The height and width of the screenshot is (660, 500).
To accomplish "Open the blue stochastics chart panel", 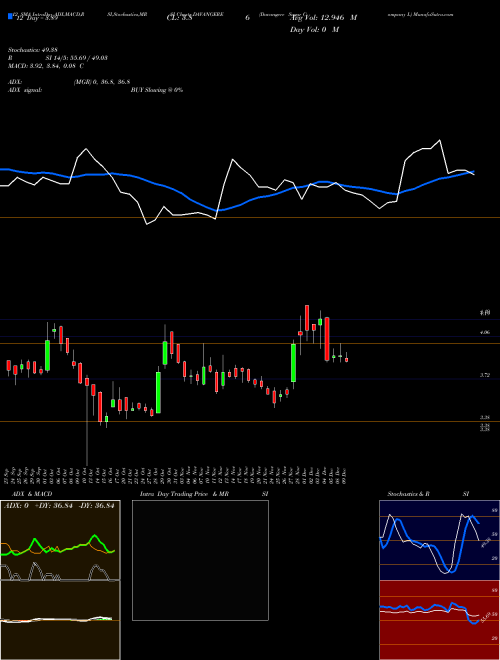I will point(439,540).
